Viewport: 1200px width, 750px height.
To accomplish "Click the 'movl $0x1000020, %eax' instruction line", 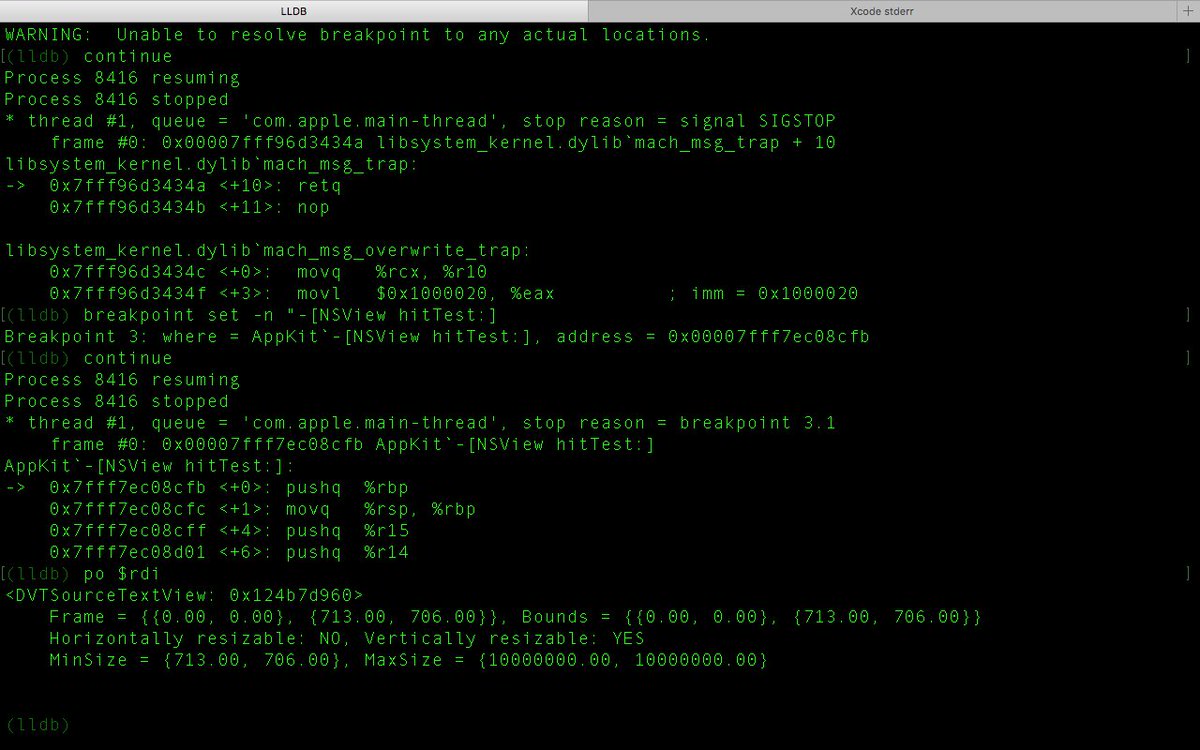I will coord(453,294).
